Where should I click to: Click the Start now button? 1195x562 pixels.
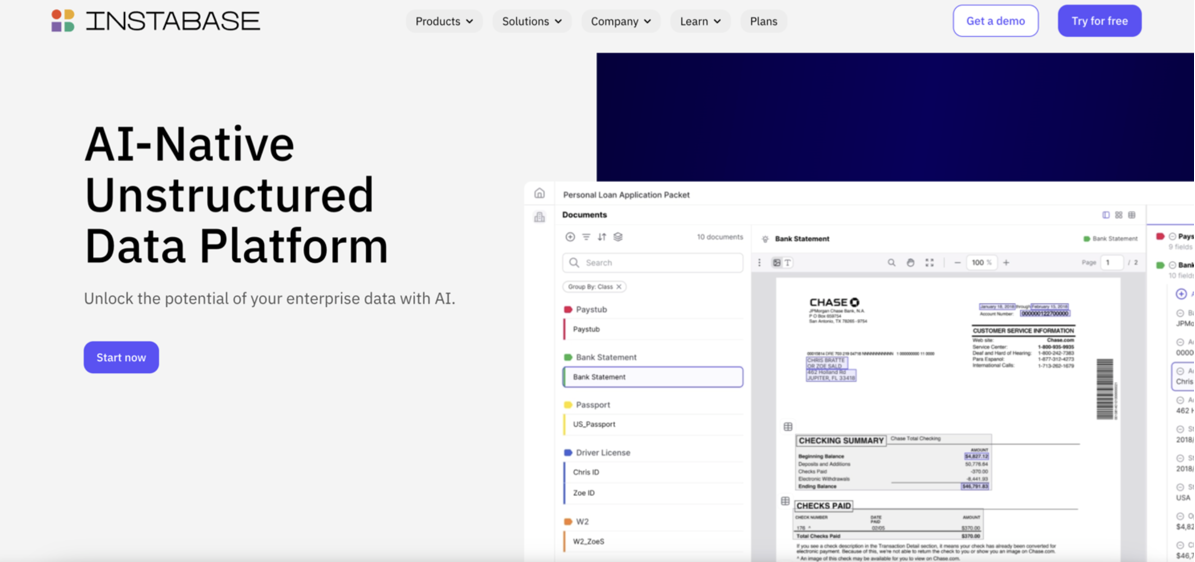click(x=121, y=358)
